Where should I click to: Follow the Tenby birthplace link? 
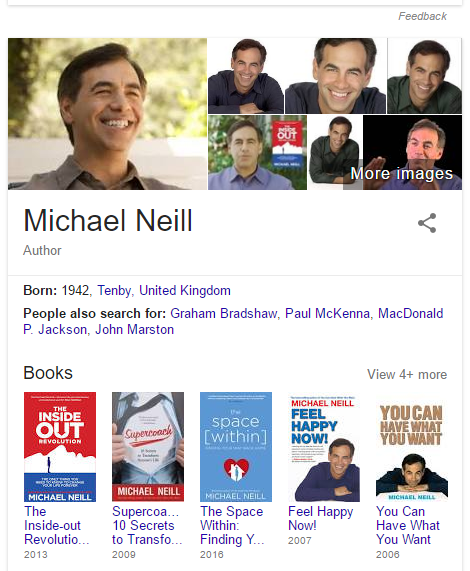point(114,291)
